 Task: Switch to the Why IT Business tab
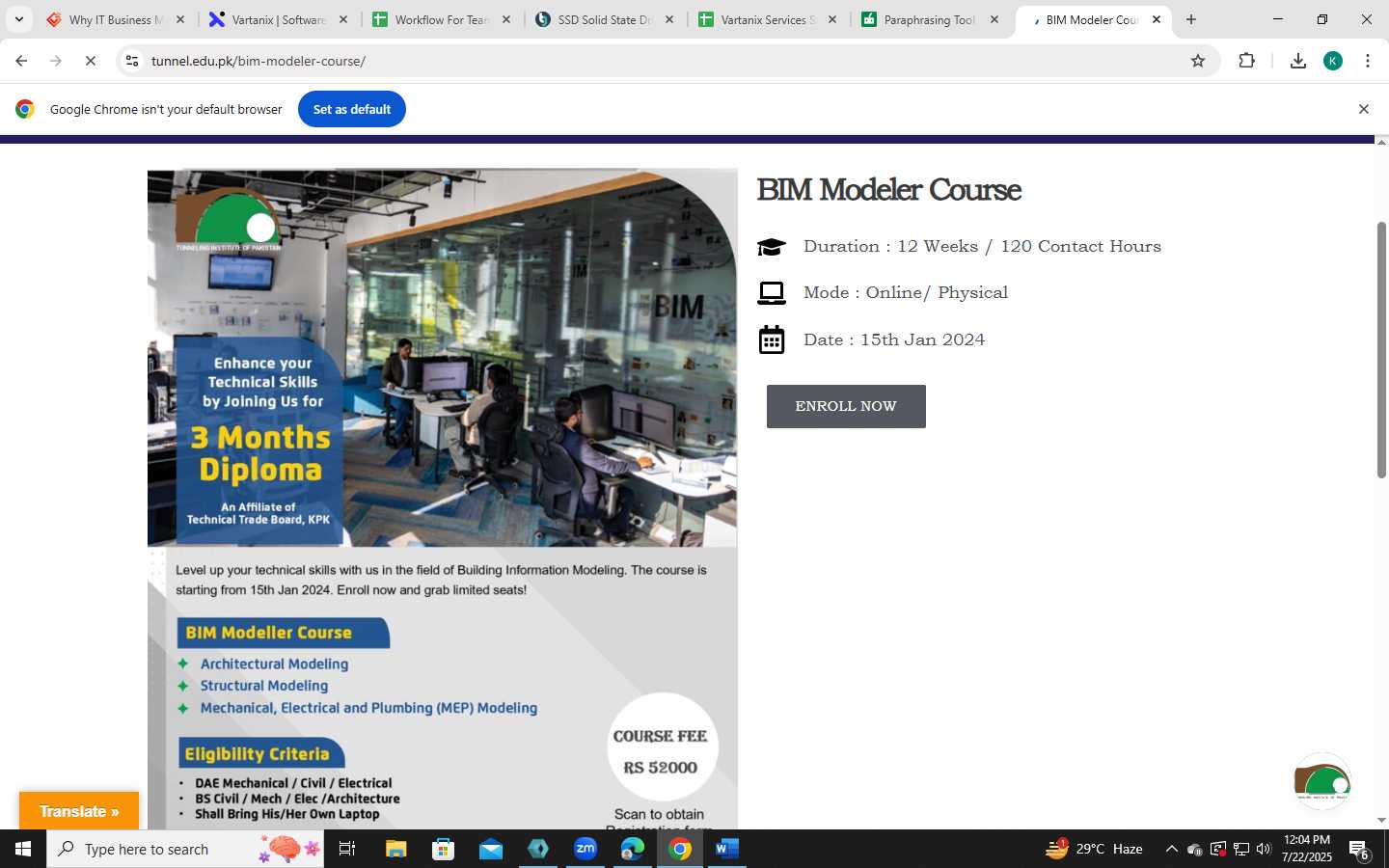tap(114, 19)
